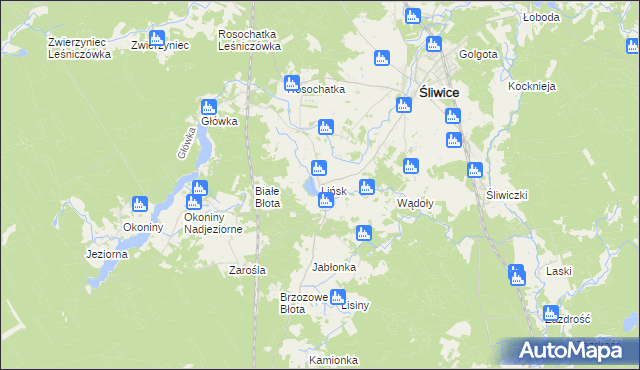Click factory icon above Okoniny label
The height and width of the screenshot is (370, 640).
point(140,204)
